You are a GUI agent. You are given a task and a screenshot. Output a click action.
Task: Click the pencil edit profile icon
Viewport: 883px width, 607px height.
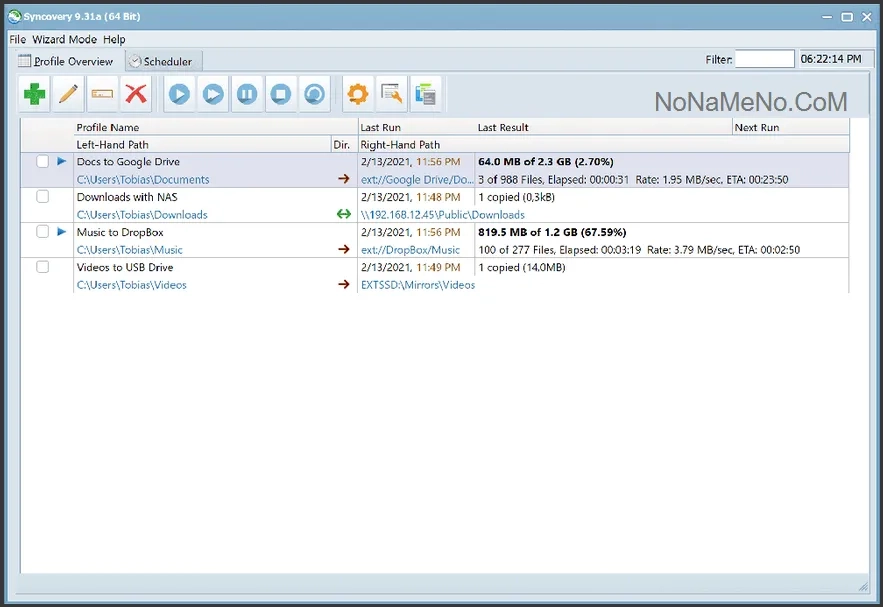point(68,94)
